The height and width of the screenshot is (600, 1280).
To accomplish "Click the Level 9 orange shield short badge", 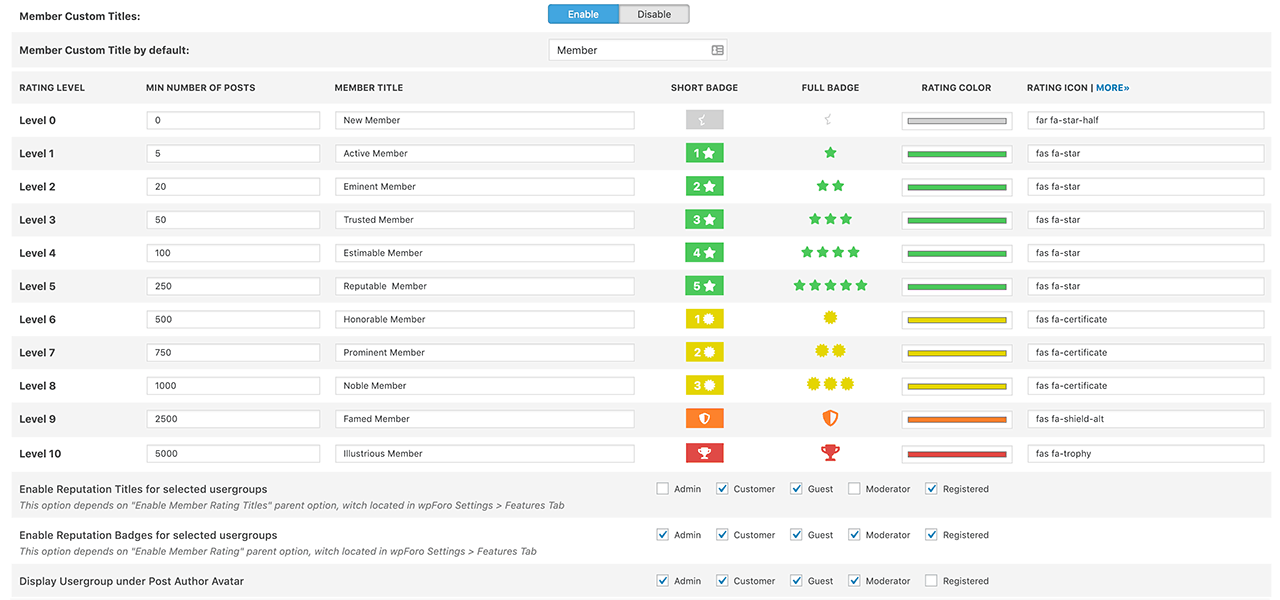I will (704, 419).
